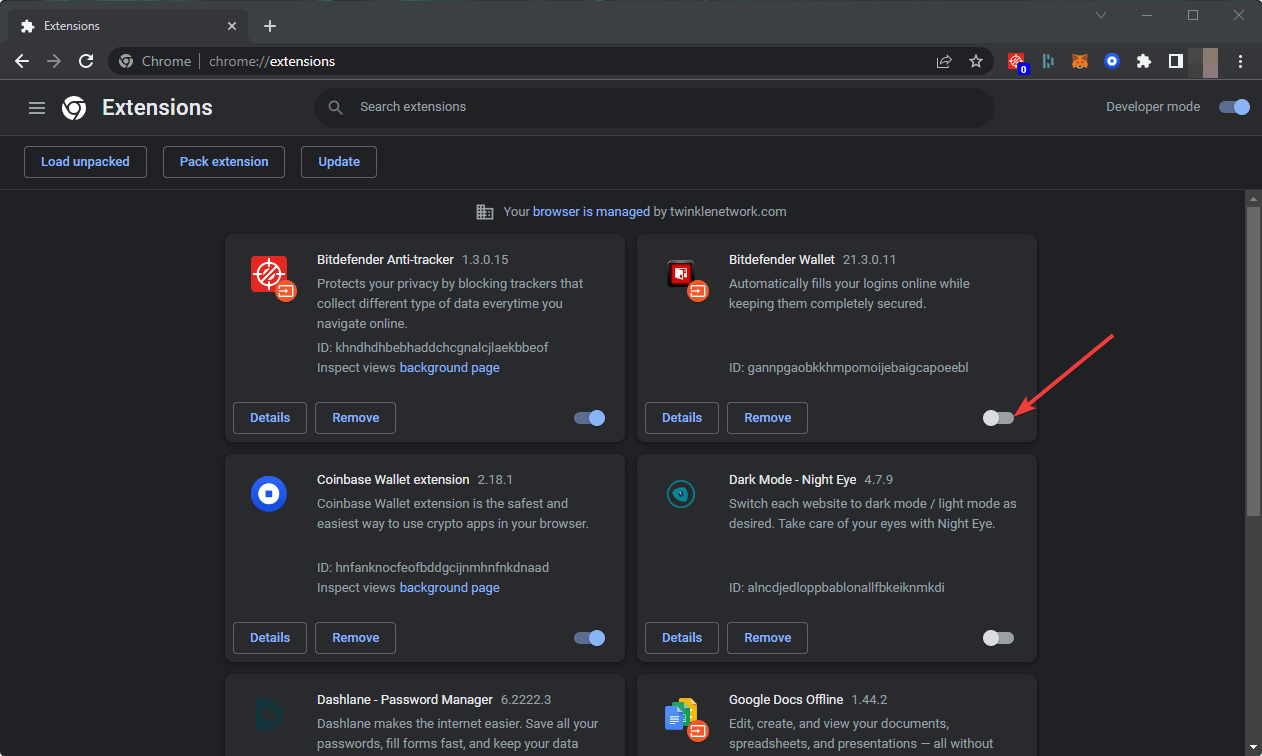Click the Pack extension button
The height and width of the screenshot is (756, 1262).
[x=224, y=162]
